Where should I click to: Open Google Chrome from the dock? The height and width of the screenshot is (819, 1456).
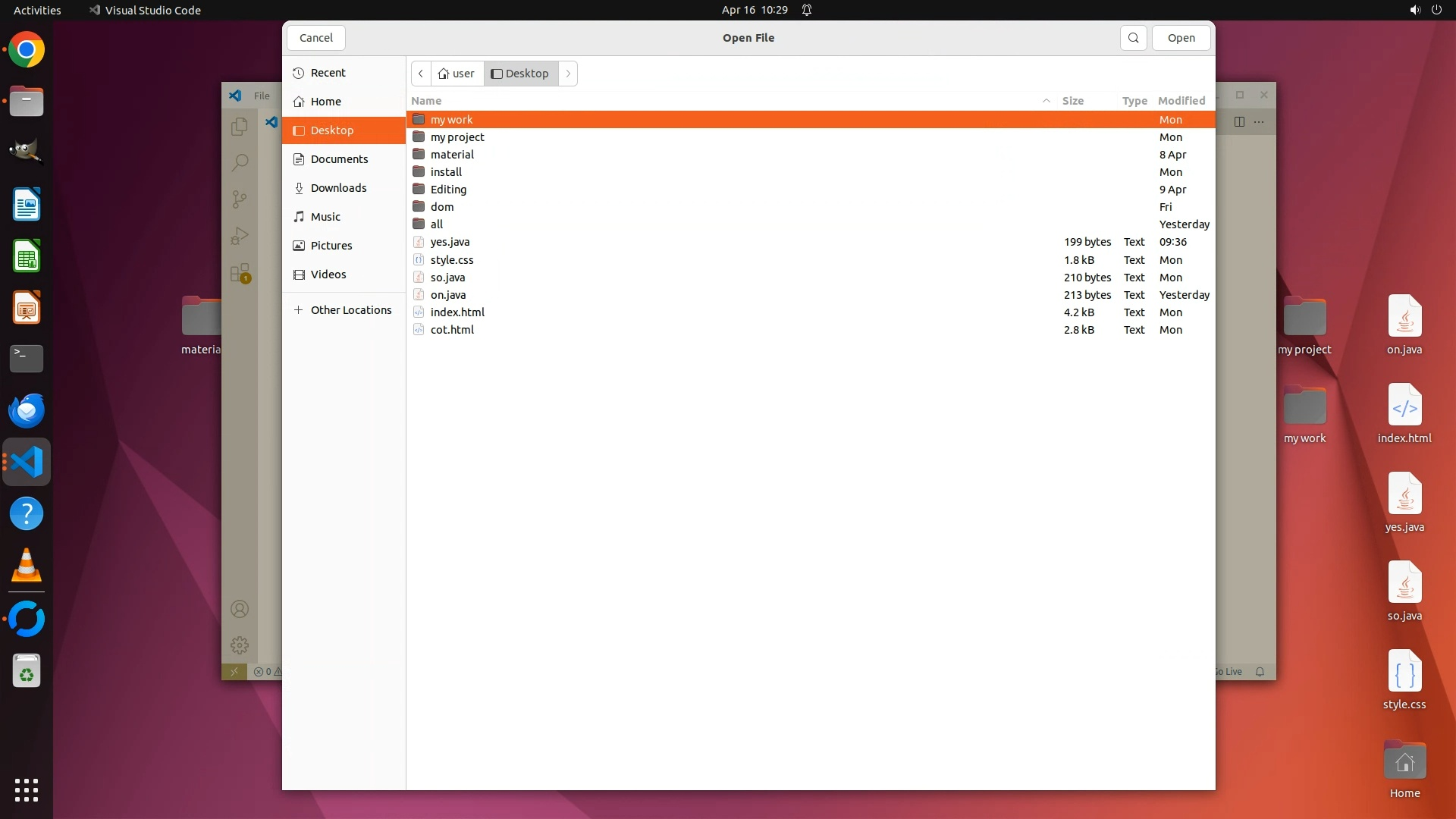point(27,50)
